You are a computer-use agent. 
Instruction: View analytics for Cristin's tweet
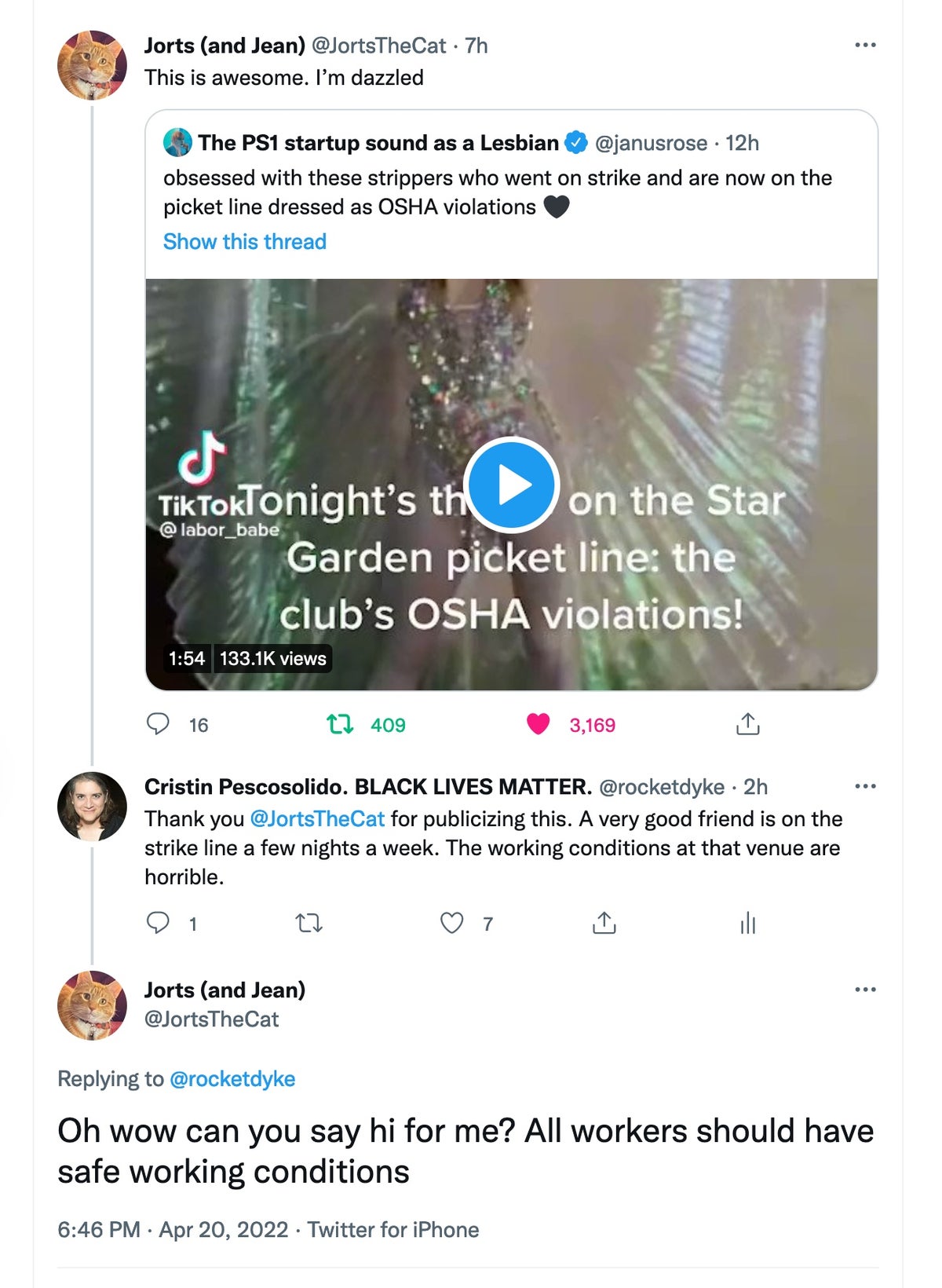pos(747,923)
